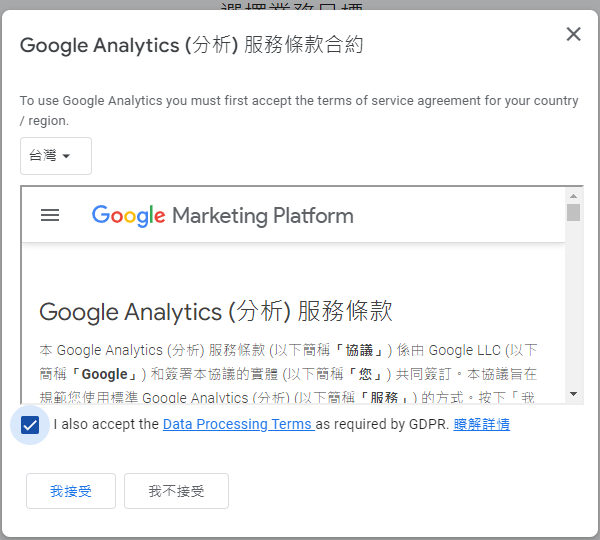The height and width of the screenshot is (540, 600).
Task: Open the hamburger menu in Marketing Platform header
Action: [50, 215]
